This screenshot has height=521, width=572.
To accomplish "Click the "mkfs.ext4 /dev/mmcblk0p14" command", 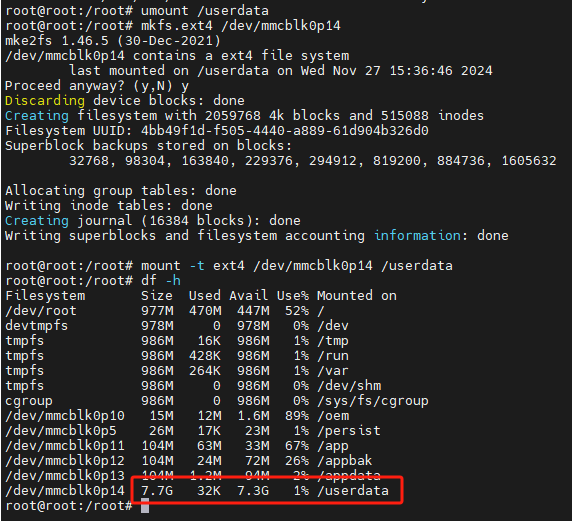I will pos(241,26).
